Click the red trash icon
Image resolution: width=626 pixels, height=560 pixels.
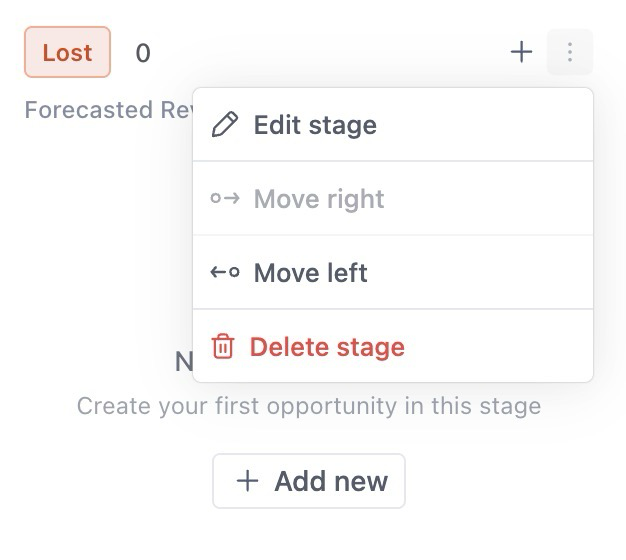[223, 347]
